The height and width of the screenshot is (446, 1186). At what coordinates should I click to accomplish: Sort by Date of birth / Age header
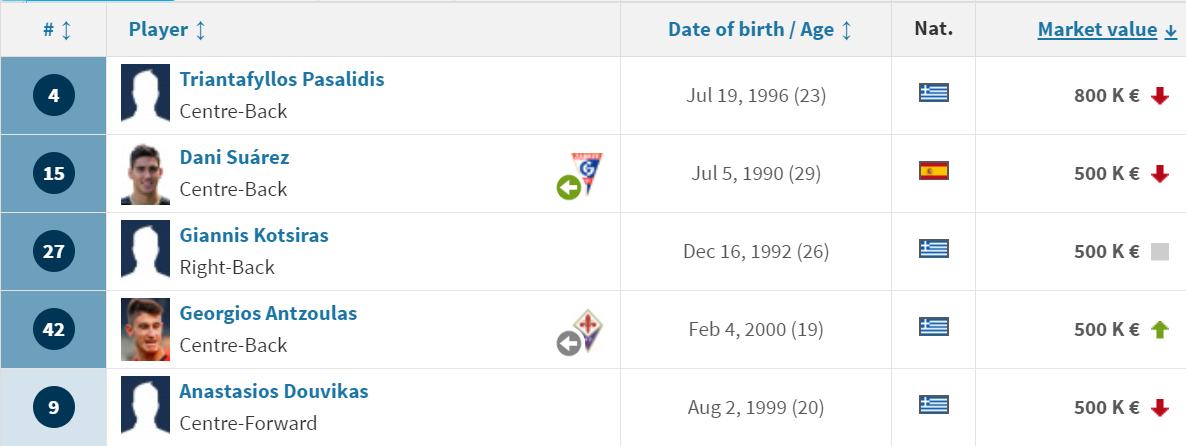click(759, 29)
